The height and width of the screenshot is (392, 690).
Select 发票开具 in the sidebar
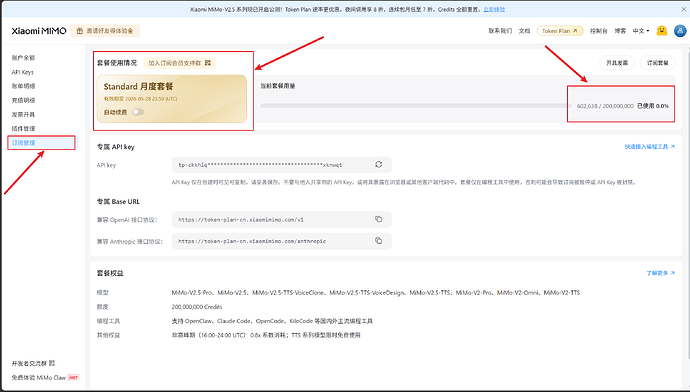click(23, 114)
